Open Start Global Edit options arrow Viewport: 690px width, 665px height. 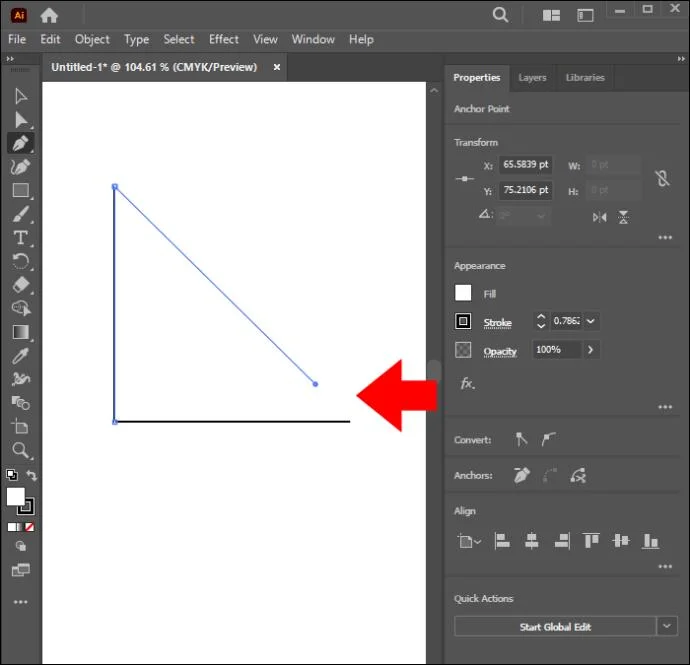coord(667,626)
